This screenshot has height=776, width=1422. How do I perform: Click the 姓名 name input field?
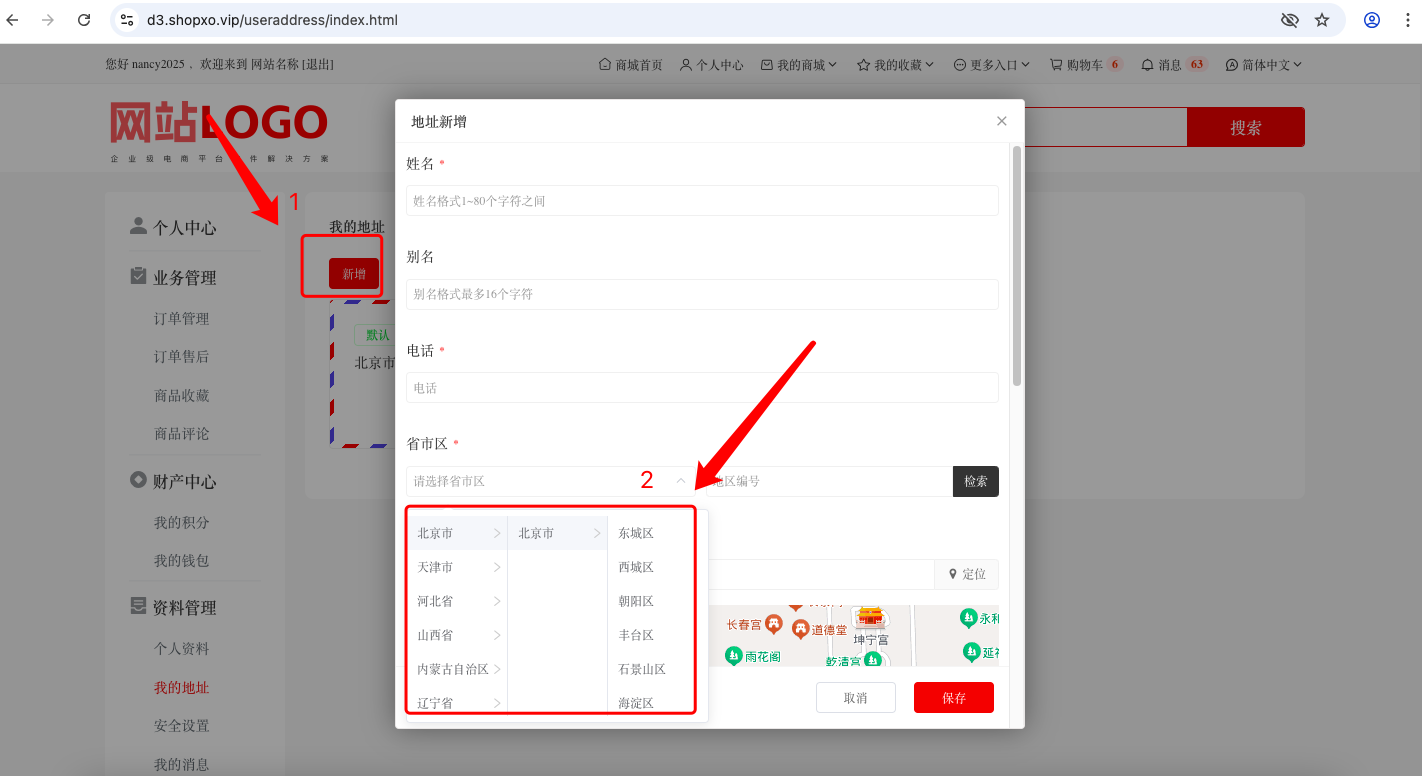click(702, 201)
